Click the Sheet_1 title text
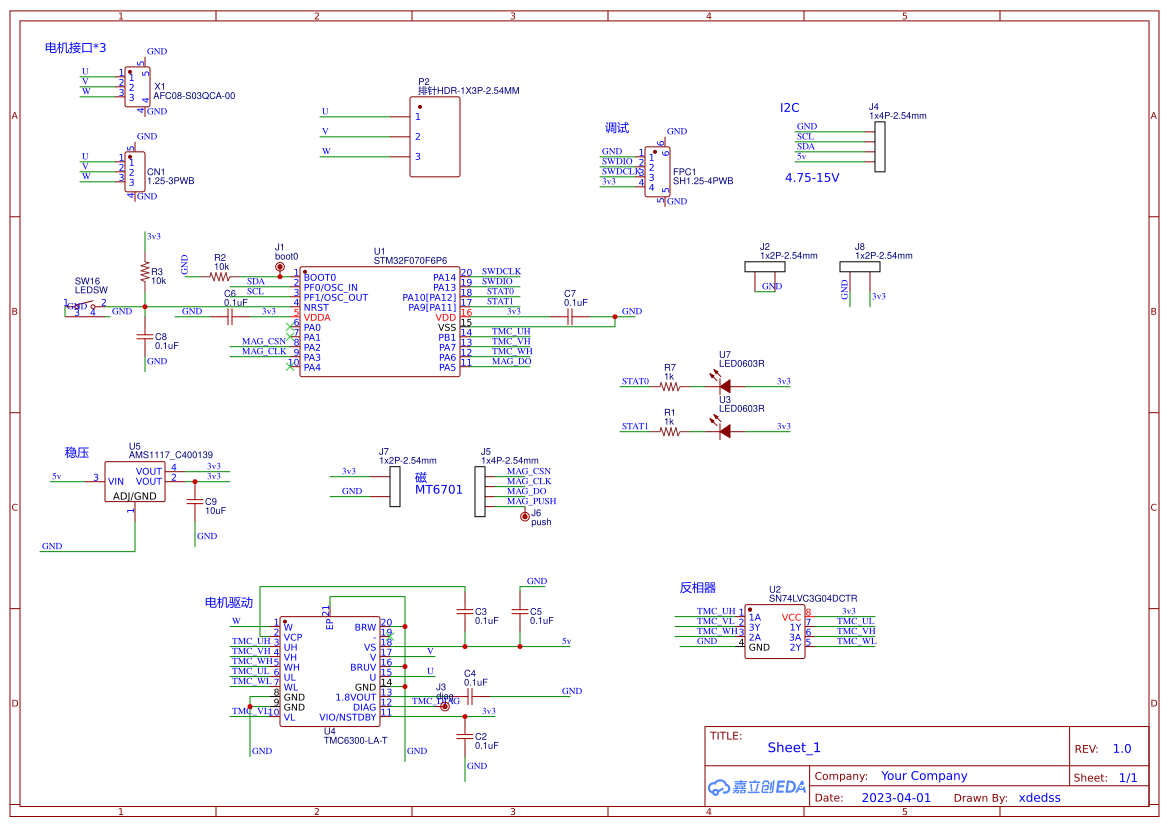1169x827 pixels. pyautogui.click(x=793, y=747)
